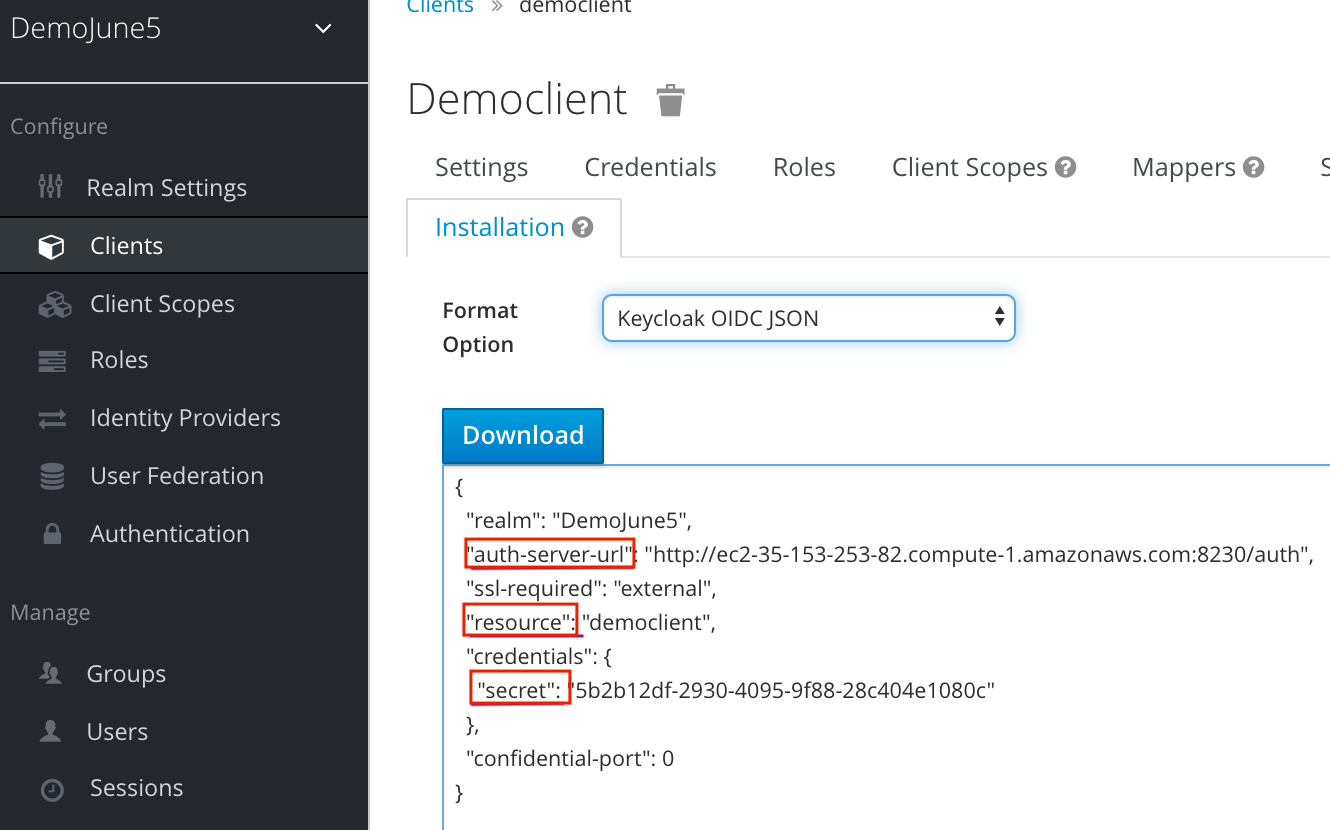Open Realm Settings in sidebar

[167, 187]
